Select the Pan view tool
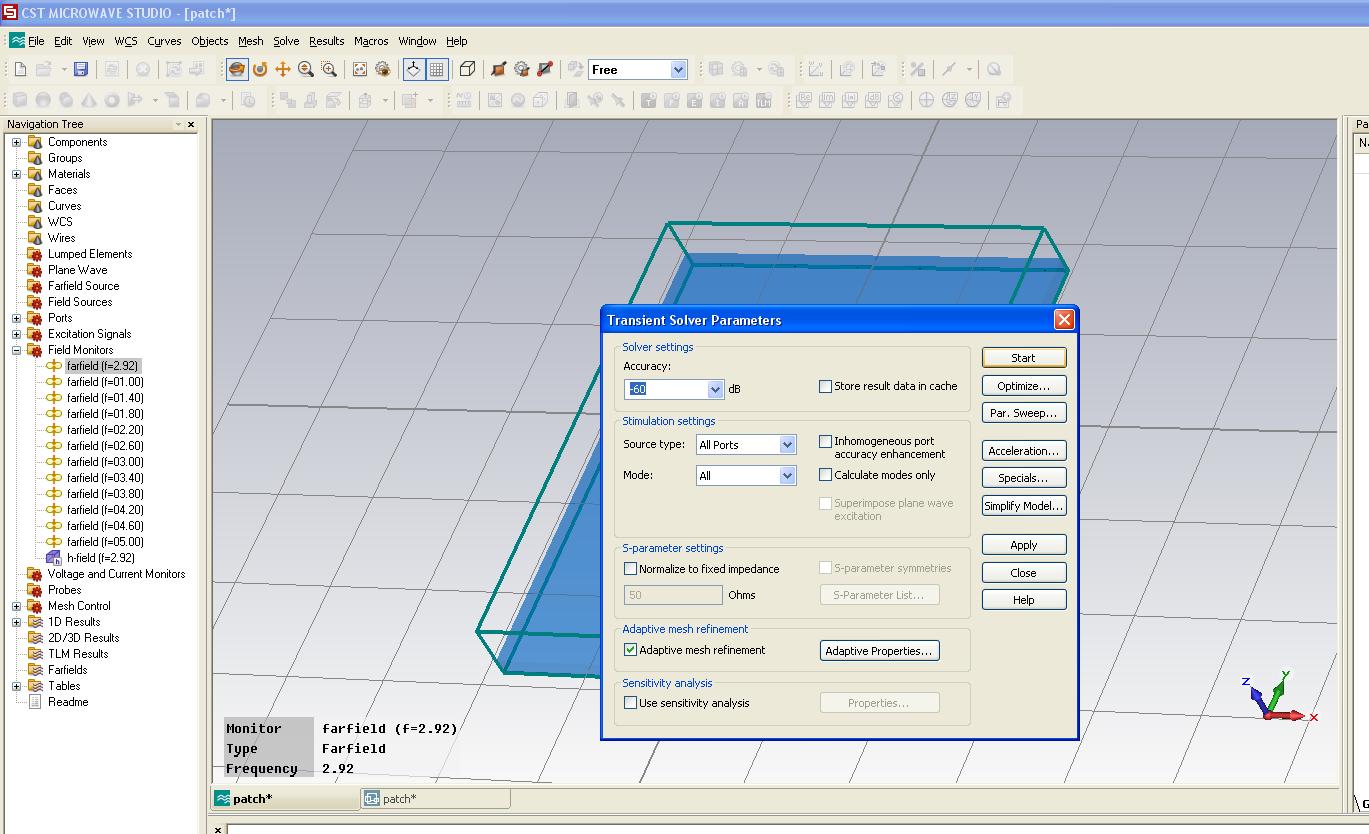 click(283, 69)
